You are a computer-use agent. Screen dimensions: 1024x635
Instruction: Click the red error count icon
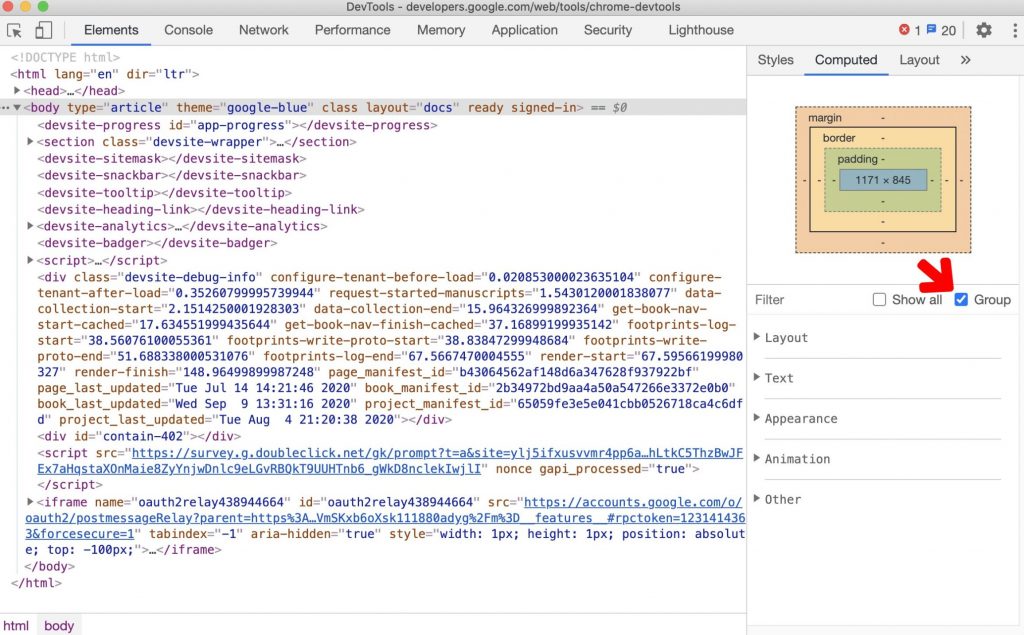tap(904, 29)
